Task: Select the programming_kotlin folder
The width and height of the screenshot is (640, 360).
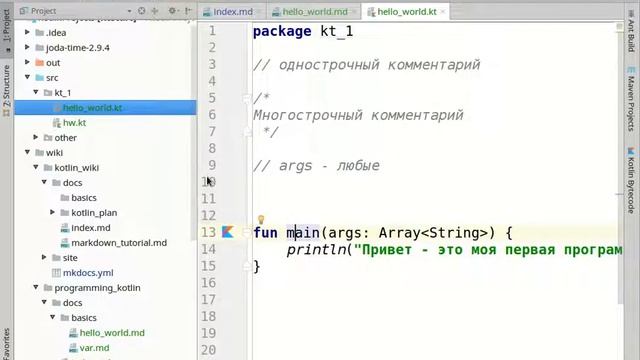Action: (x=97, y=288)
